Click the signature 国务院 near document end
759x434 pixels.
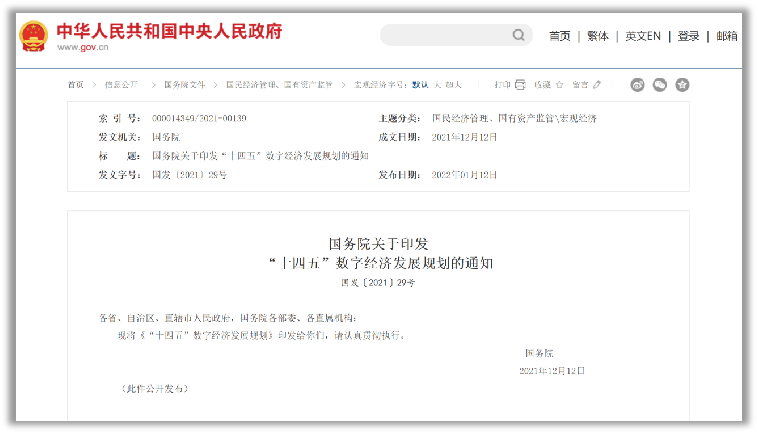[539, 353]
